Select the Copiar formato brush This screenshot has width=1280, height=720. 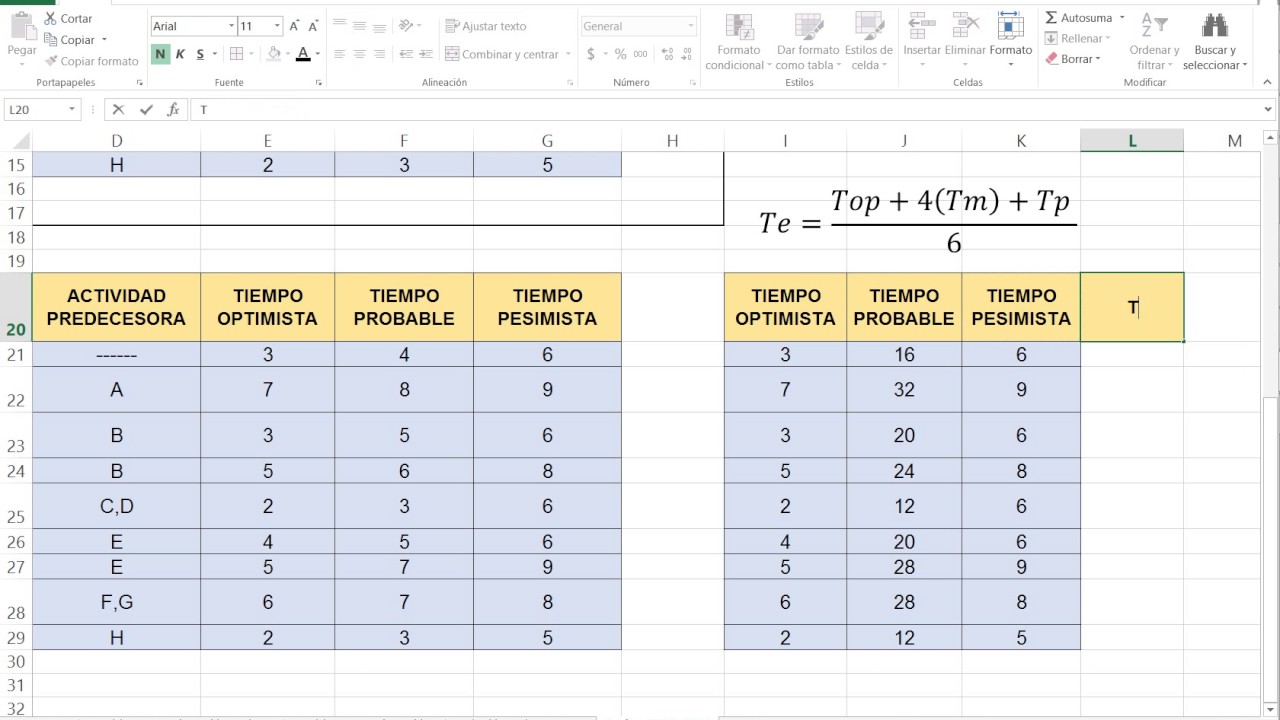91,61
